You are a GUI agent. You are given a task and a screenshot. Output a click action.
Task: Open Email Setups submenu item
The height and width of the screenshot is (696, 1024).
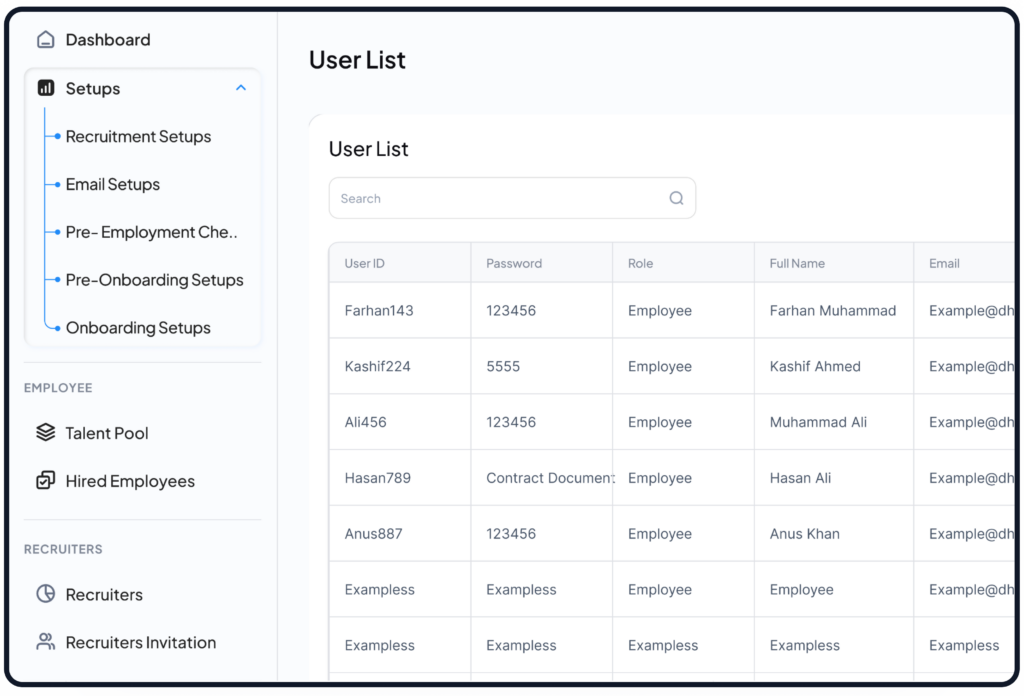pyautogui.click(x=112, y=185)
